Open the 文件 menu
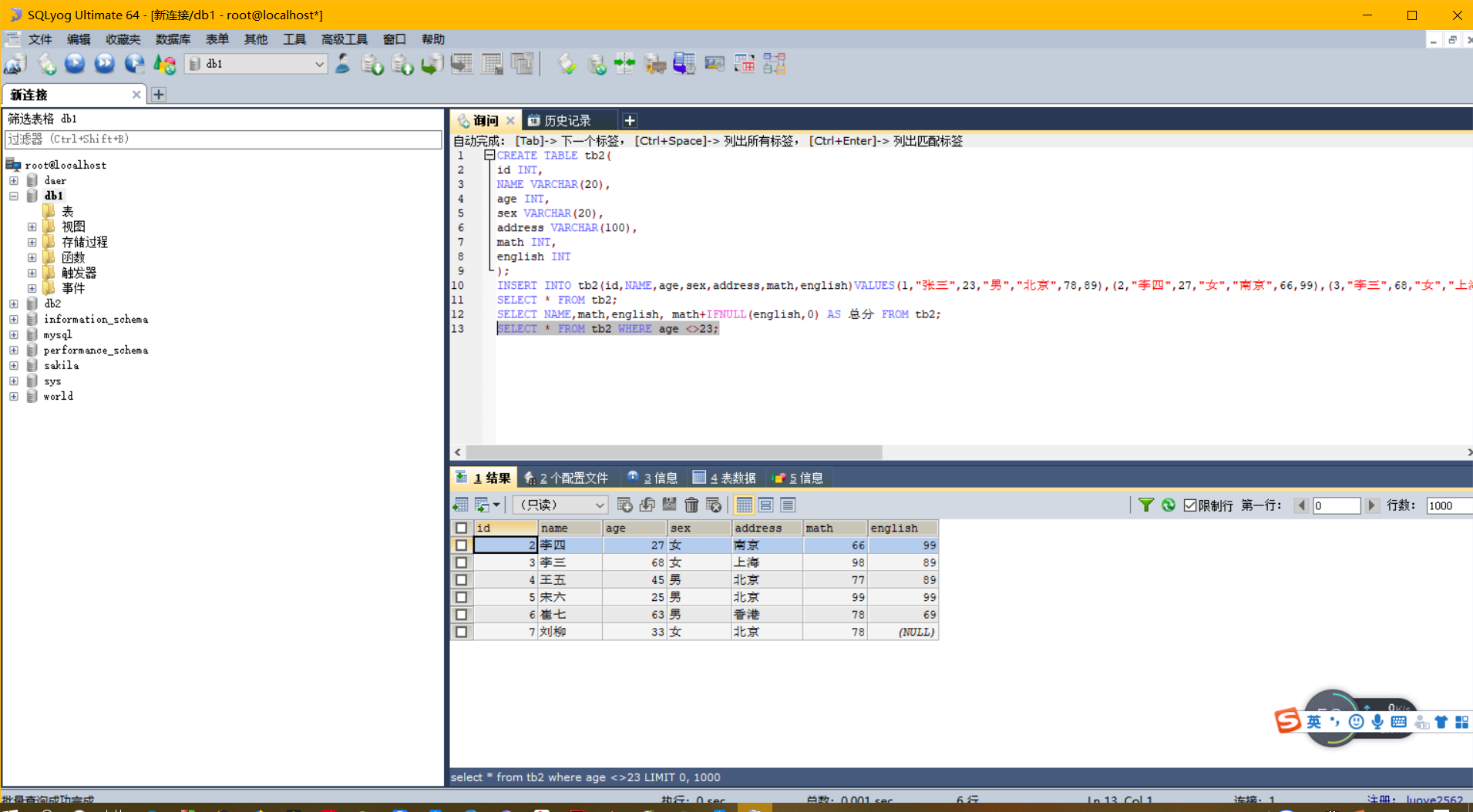This screenshot has width=1473, height=812. tap(40, 39)
